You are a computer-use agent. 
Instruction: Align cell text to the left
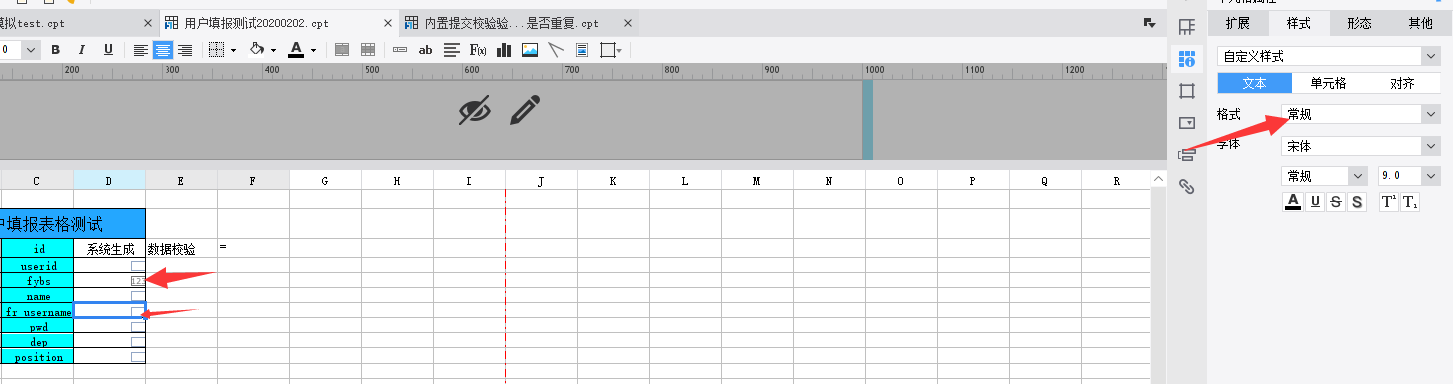tap(141, 50)
